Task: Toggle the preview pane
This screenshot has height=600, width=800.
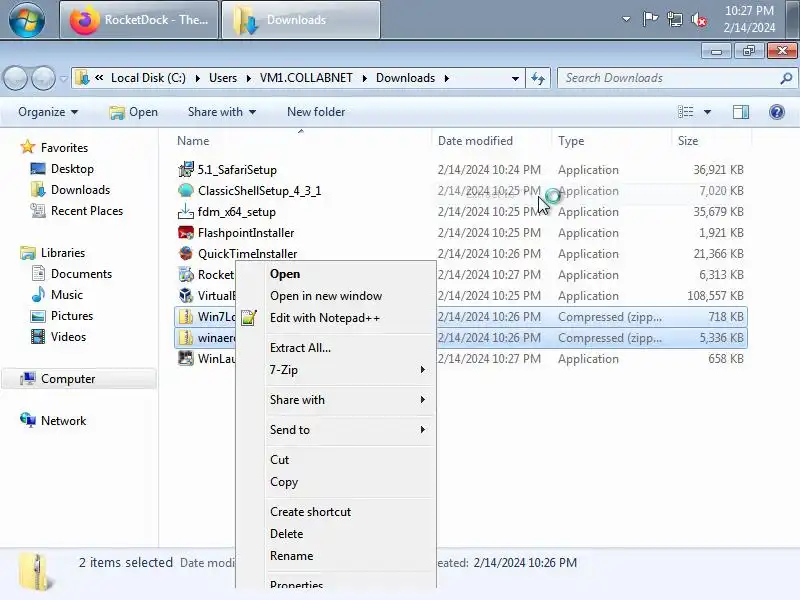Action: point(741,112)
